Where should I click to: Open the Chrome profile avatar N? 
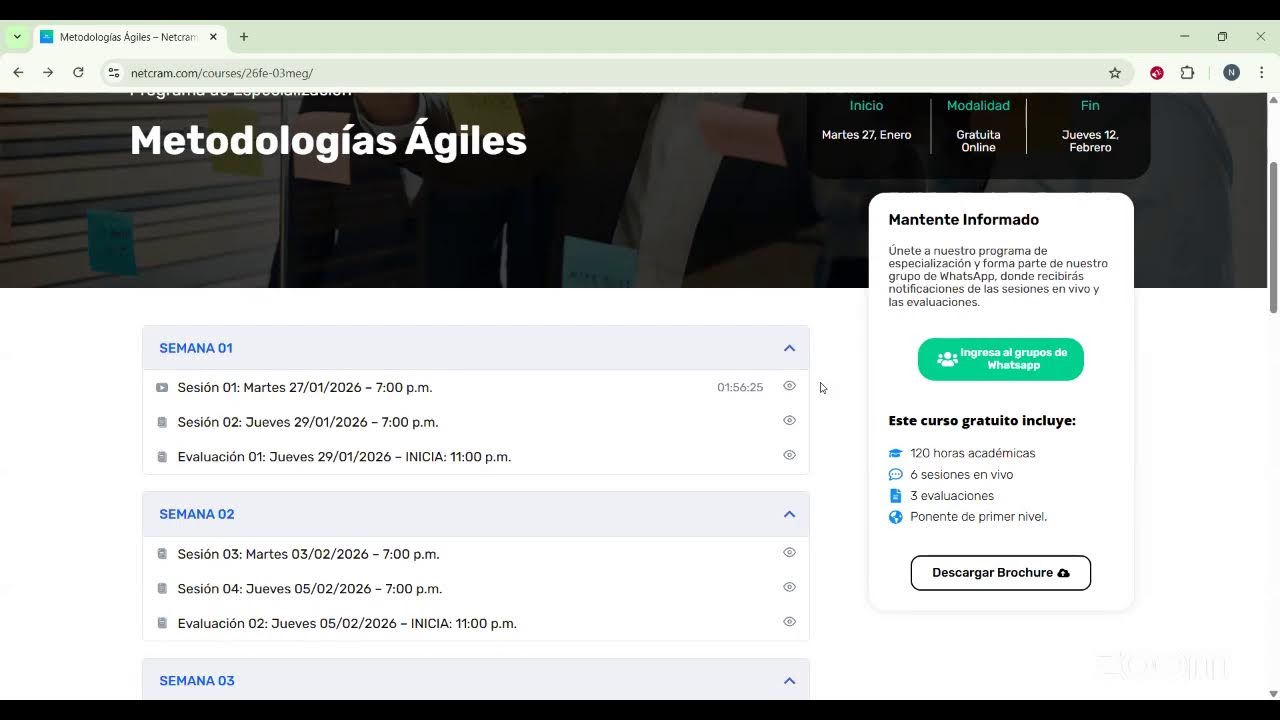pyautogui.click(x=1231, y=73)
